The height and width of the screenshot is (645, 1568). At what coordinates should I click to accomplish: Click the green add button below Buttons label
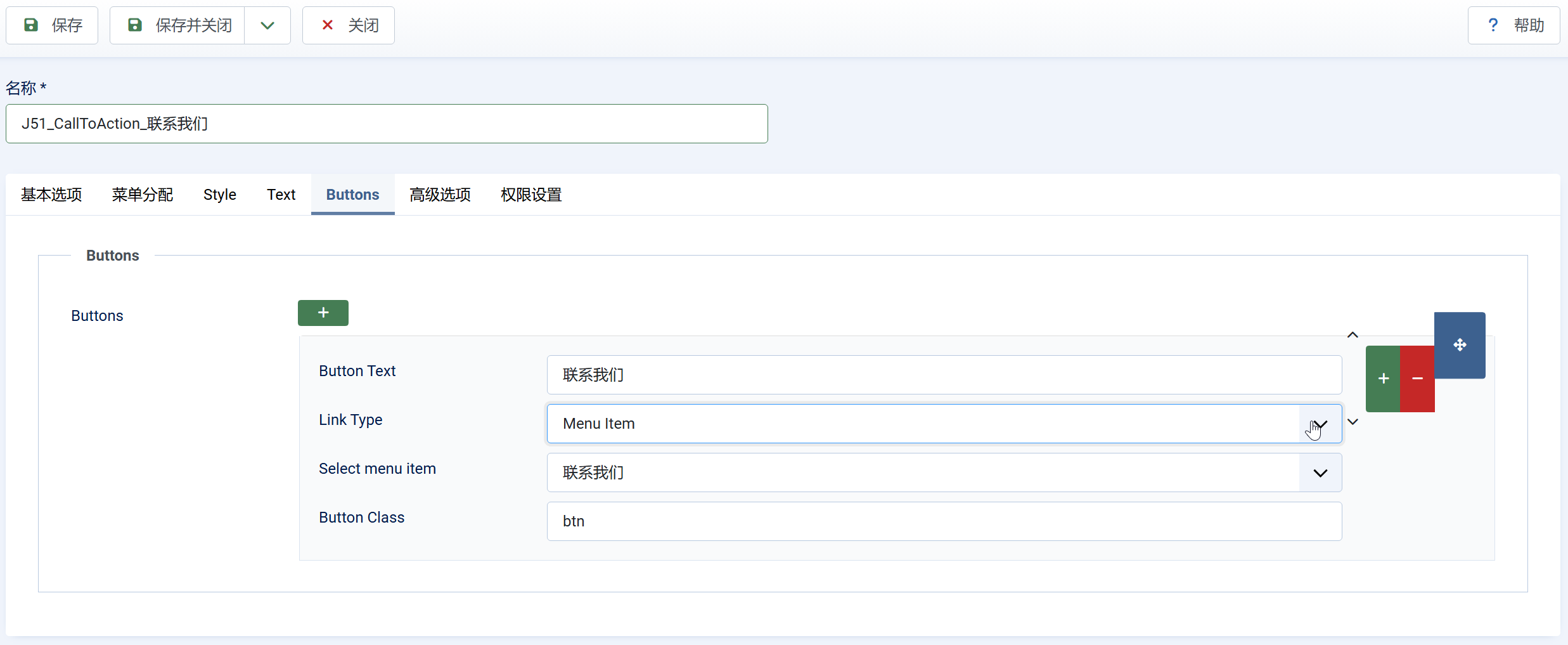point(323,313)
